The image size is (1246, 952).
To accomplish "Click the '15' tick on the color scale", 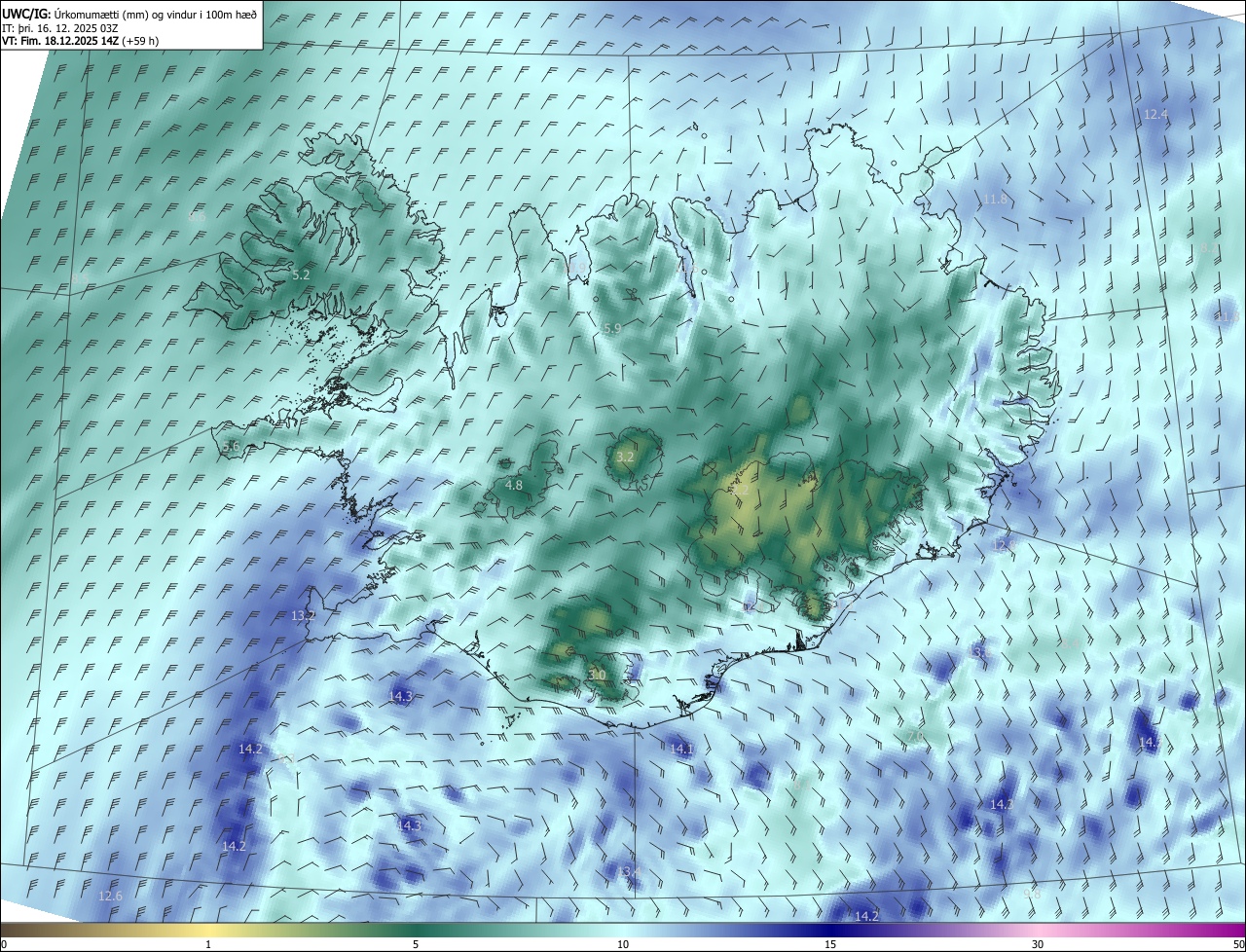I will point(830,944).
